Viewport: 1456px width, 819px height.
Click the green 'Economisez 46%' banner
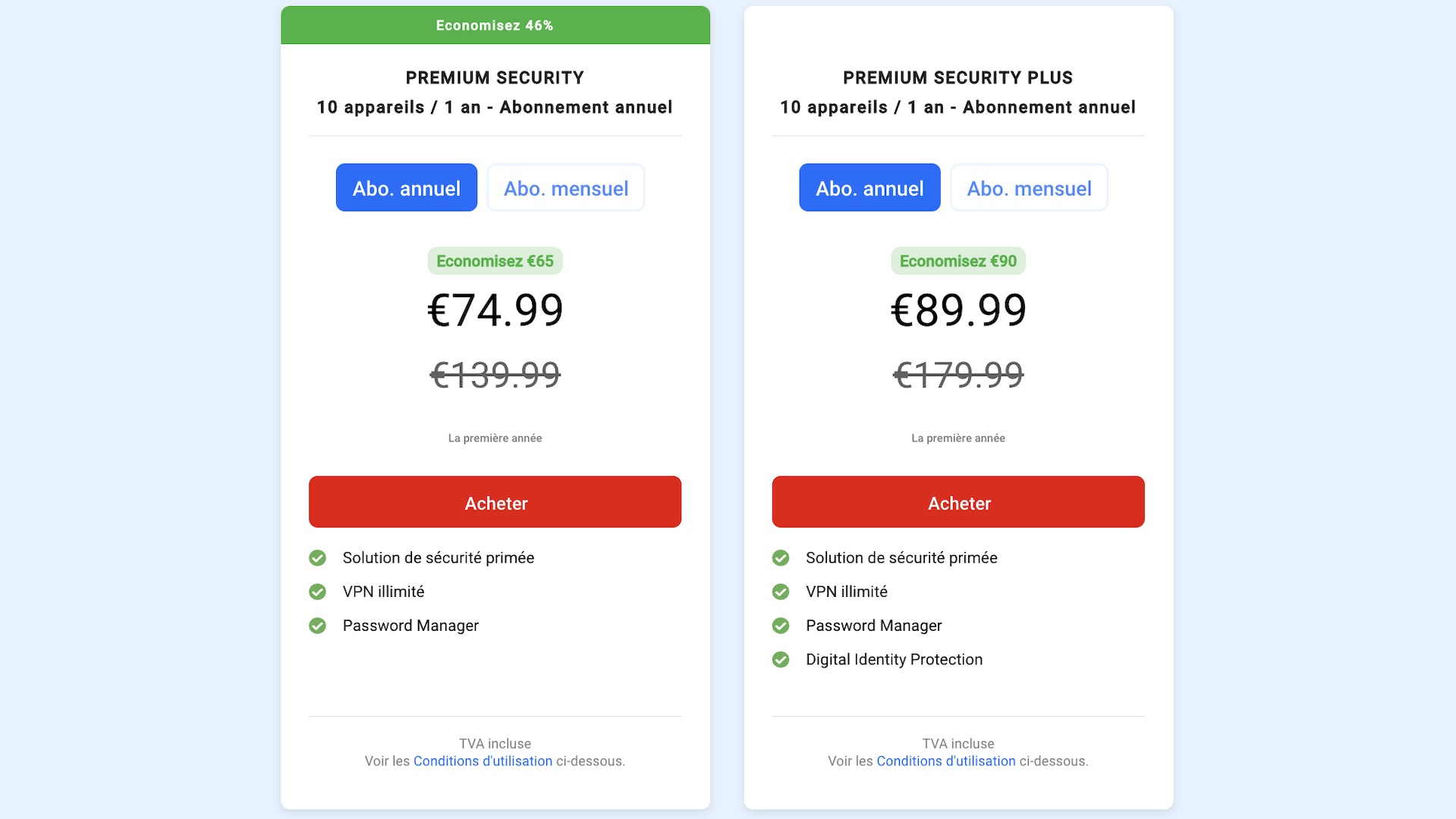tap(495, 25)
